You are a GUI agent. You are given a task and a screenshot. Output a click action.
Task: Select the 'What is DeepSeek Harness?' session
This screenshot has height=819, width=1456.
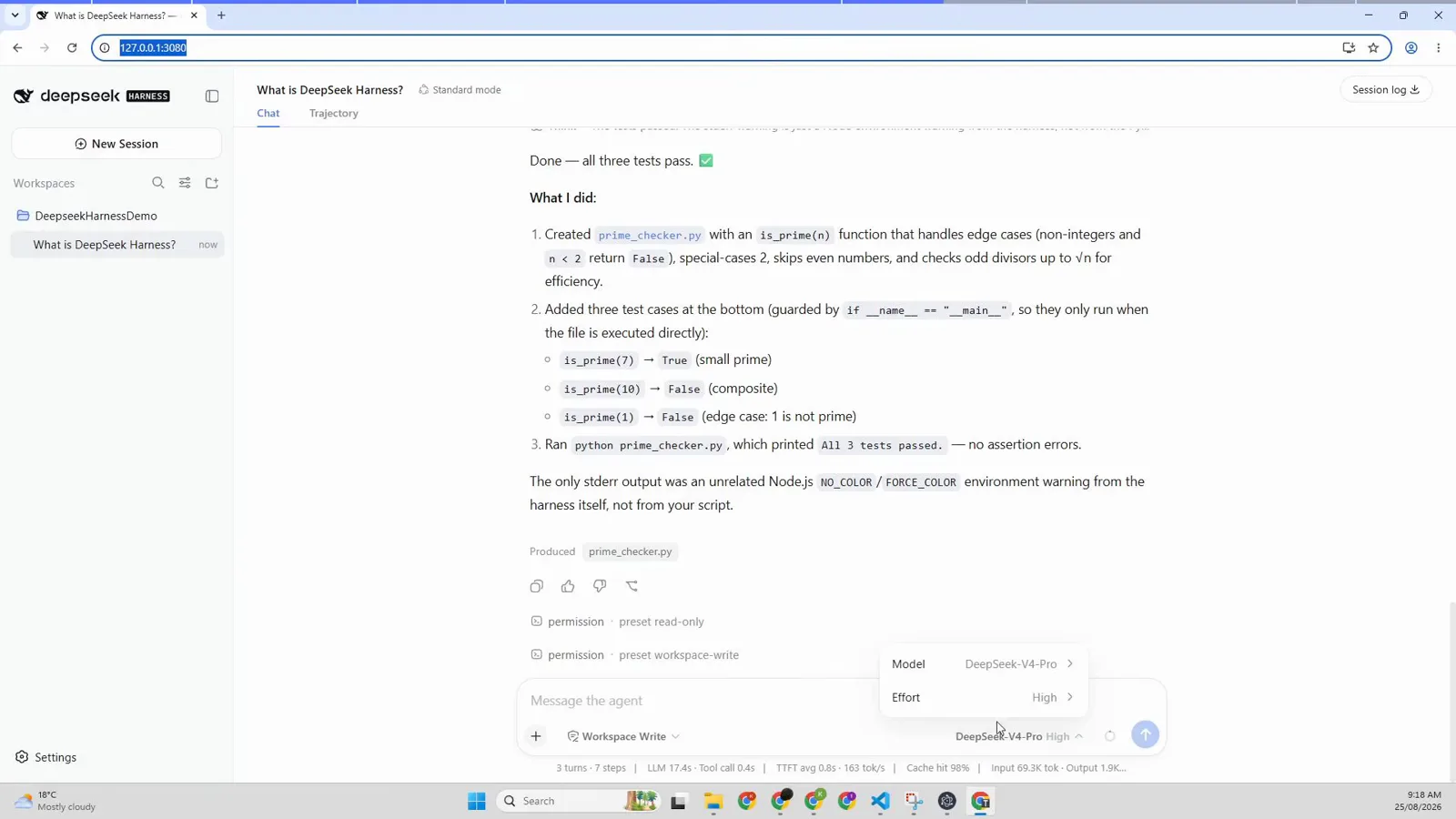tap(117, 245)
